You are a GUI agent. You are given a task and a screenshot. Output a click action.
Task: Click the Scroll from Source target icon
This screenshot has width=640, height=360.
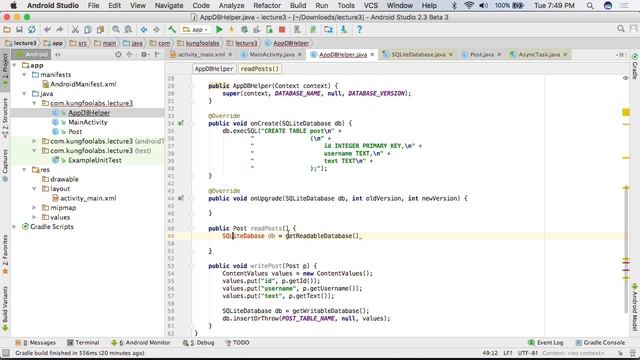coord(118,54)
